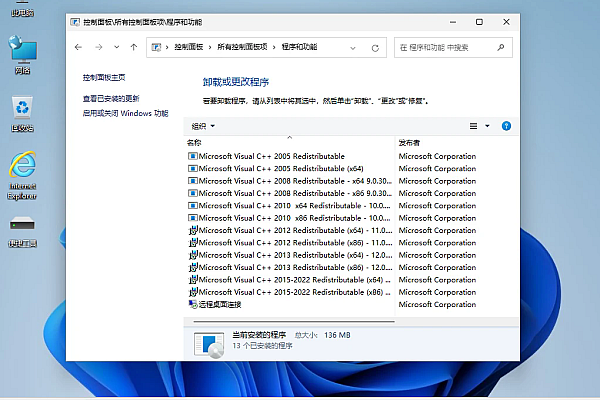Minimize the Programs and Features window
Viewport: 600px width, 400px height.
pos(453,22)
